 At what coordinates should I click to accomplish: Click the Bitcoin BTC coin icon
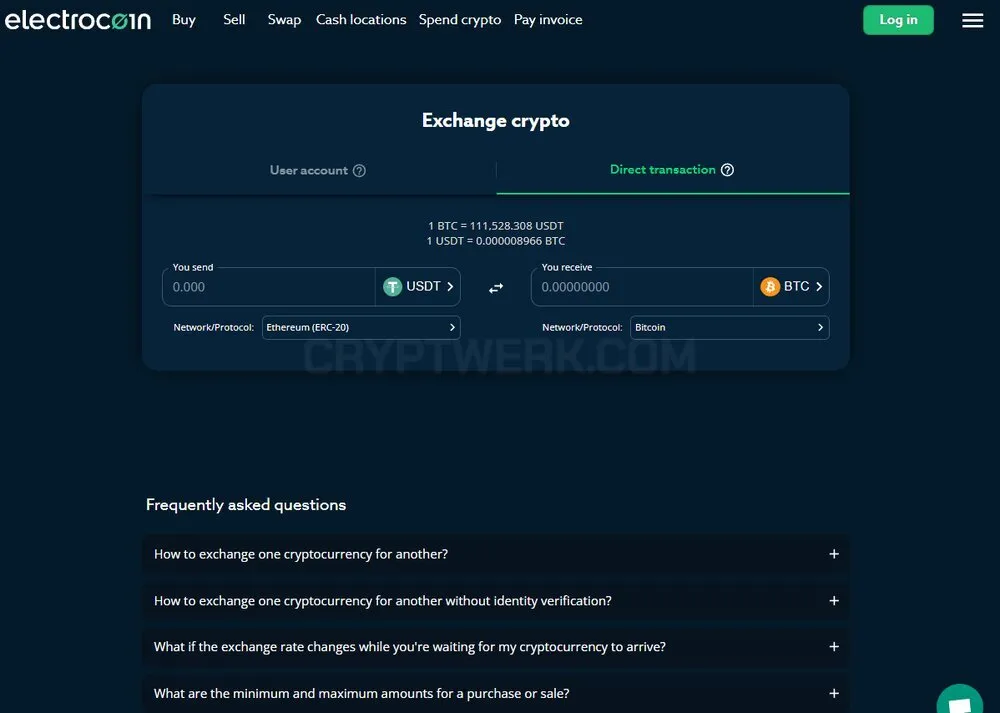click(x=770, y=286)
